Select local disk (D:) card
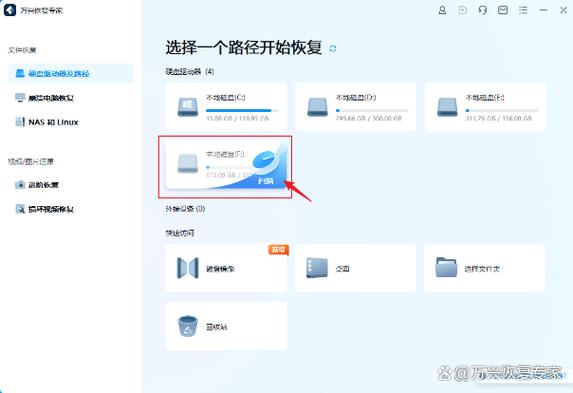 [x=356, y=107]
